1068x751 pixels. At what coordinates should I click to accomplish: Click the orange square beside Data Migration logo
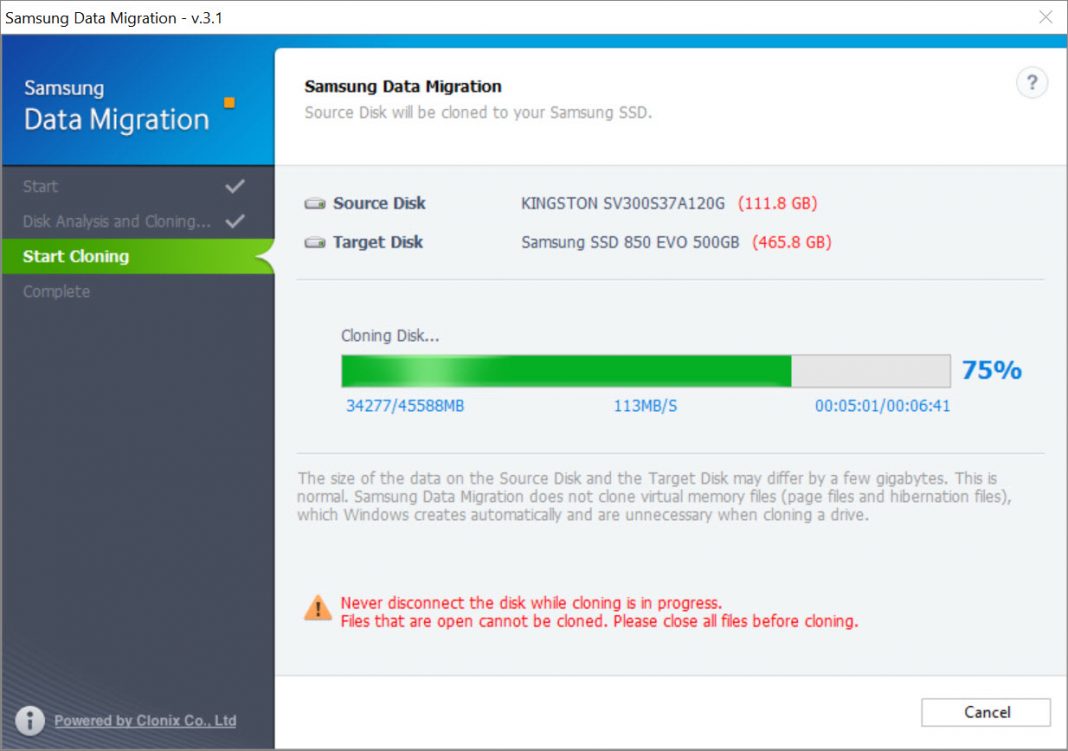click(230, 102)
